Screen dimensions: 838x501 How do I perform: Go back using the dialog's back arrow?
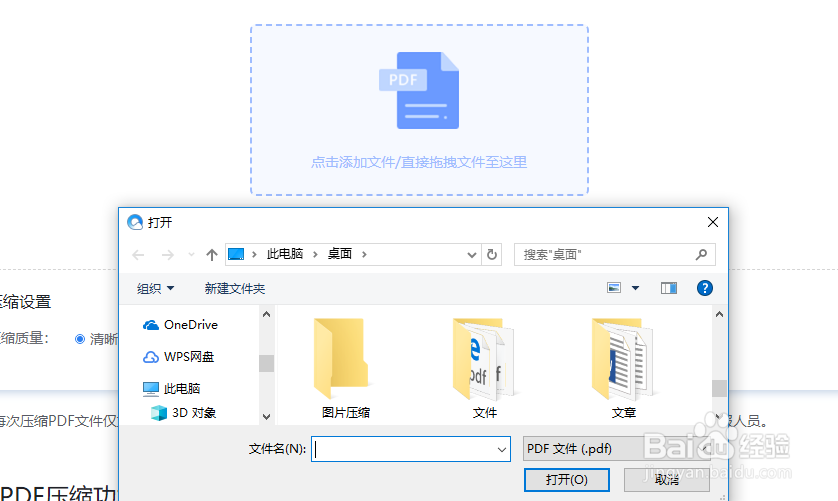coord(138,255)
